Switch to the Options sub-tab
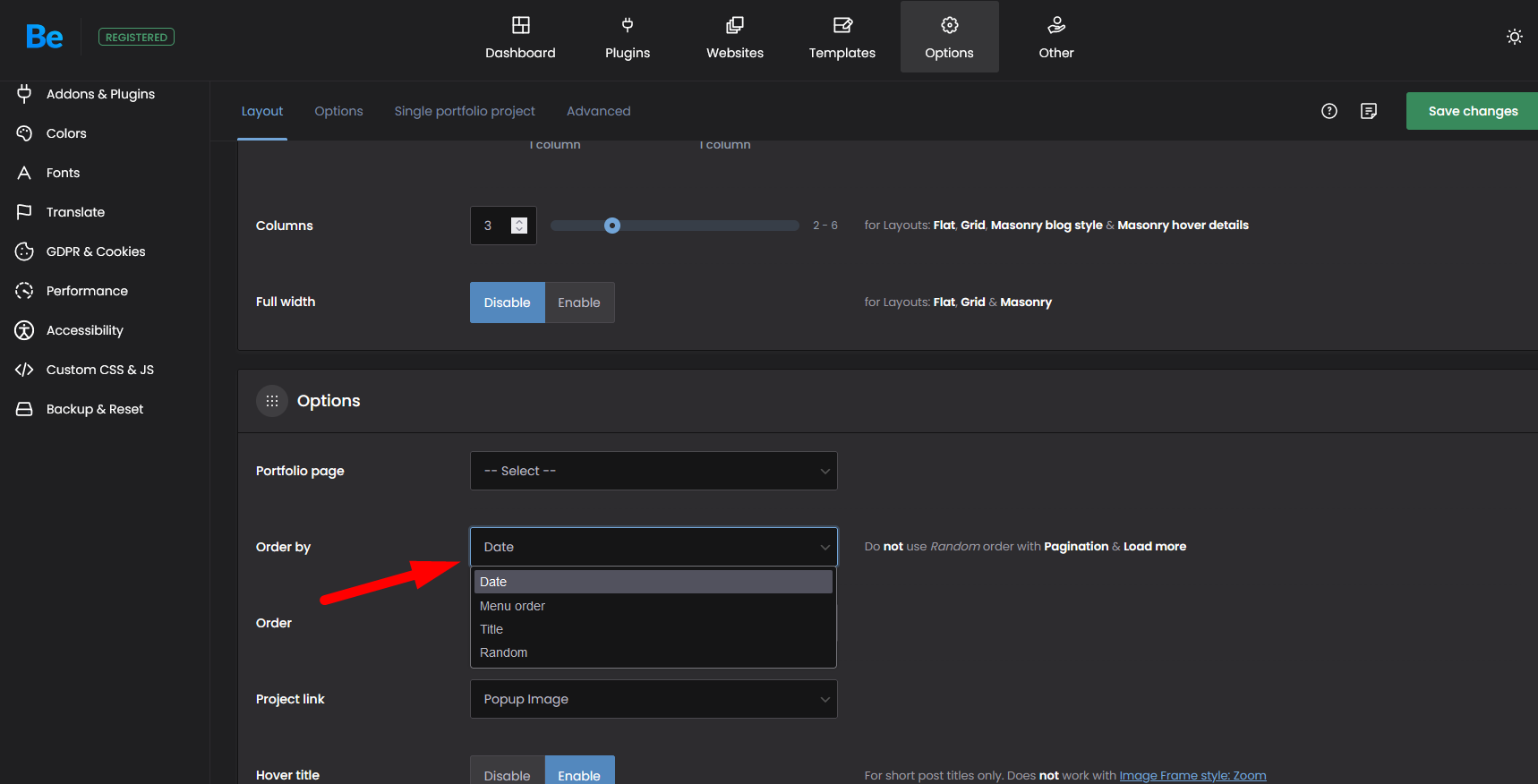The image size is (1538, 784). pos(338,111)
